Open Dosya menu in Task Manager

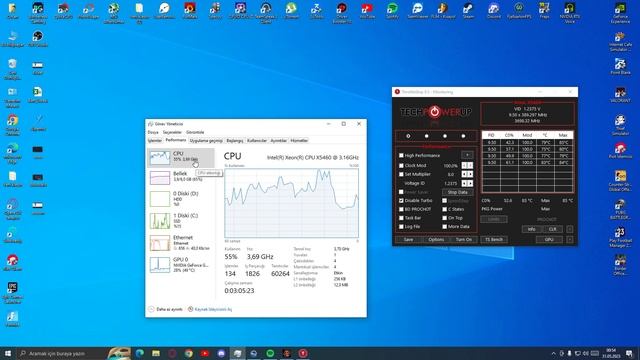pyautogui.click(x=153, y=132)
